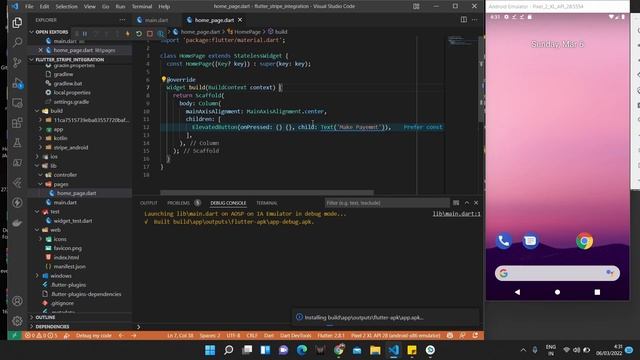Open the Messages app in the emulator
The height and width of the screenshot is (360, 640).
(x=530, y=241)
